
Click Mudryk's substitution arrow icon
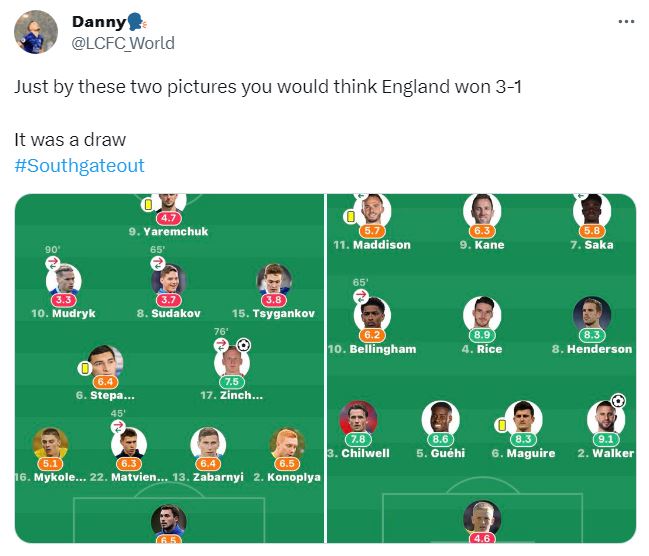pos(53,263)
